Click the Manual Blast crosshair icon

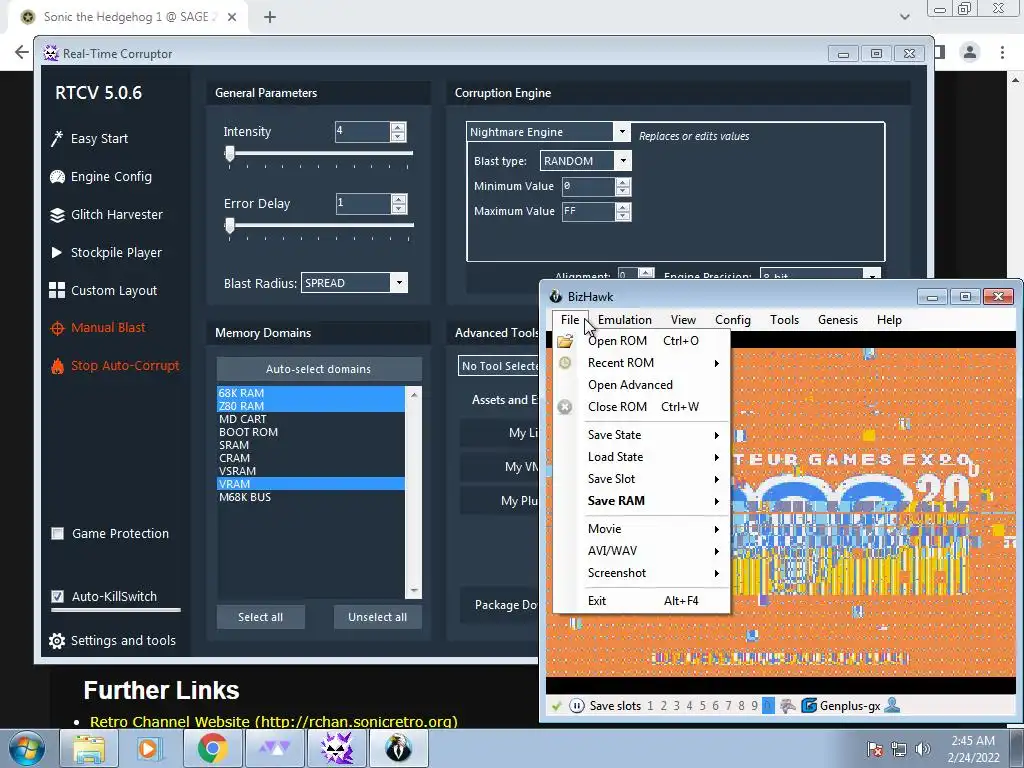coord(57,328)
